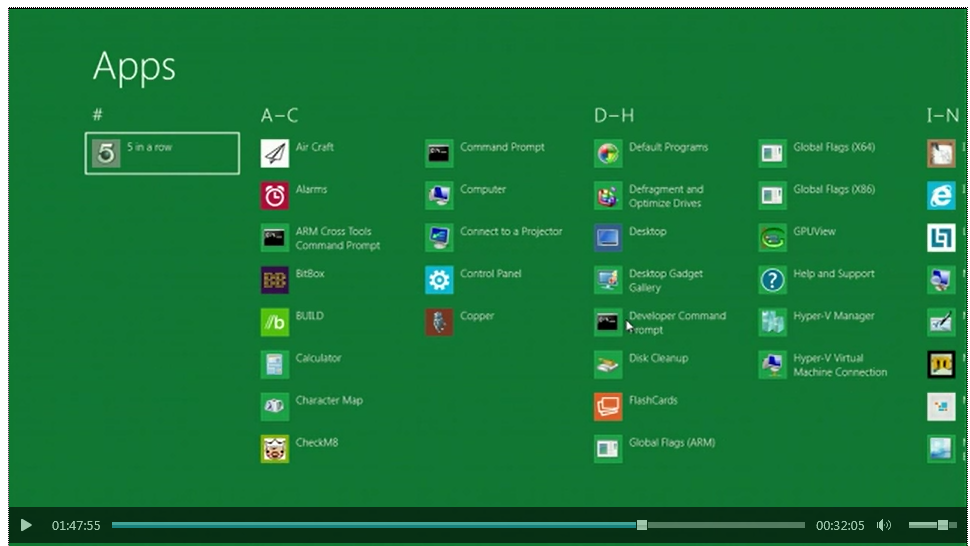This screenshot has height=546, width=970.
Task: Click the BitBox label
Action: (310, 273)
